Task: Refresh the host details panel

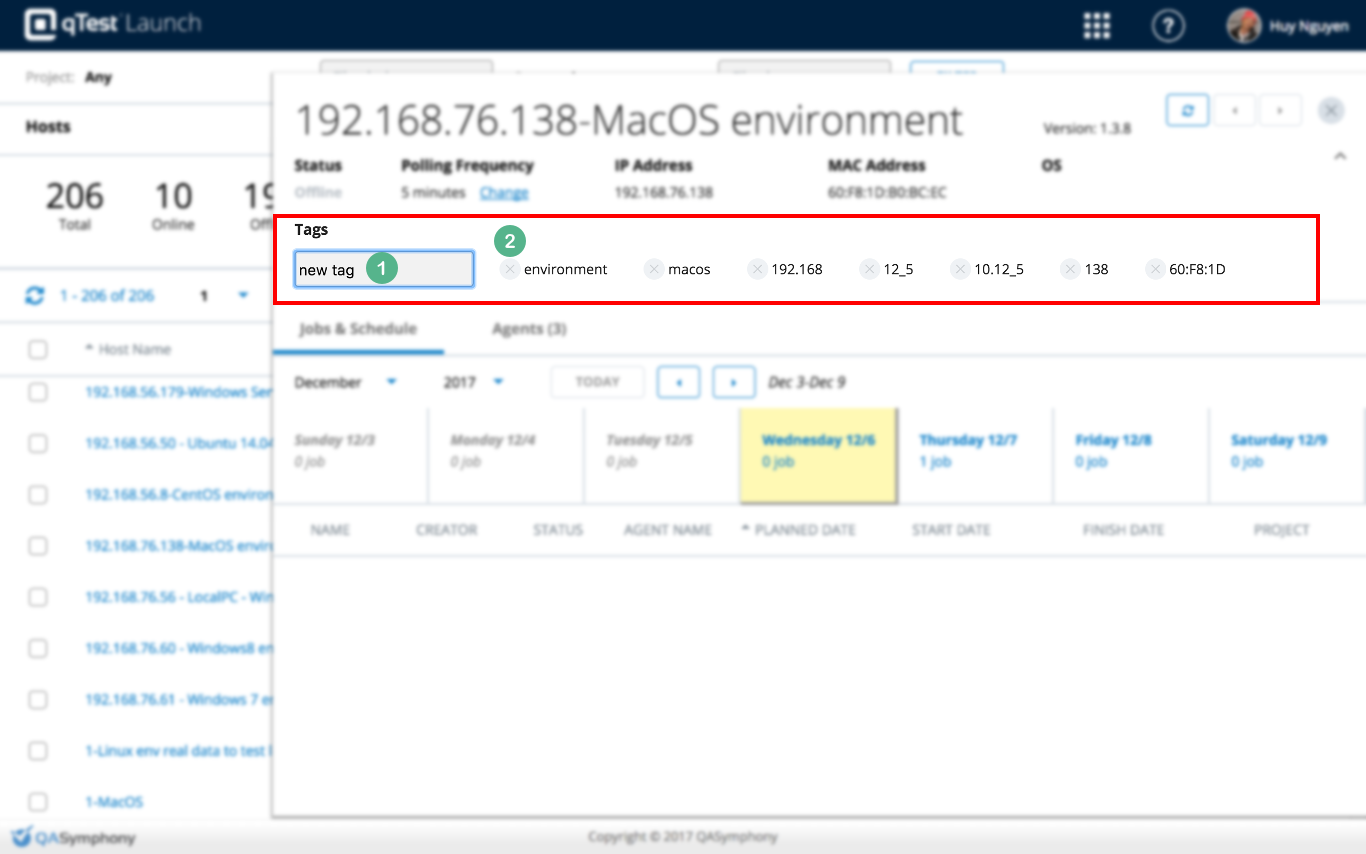Action: pyautogui.click(x=1188, y=111)
